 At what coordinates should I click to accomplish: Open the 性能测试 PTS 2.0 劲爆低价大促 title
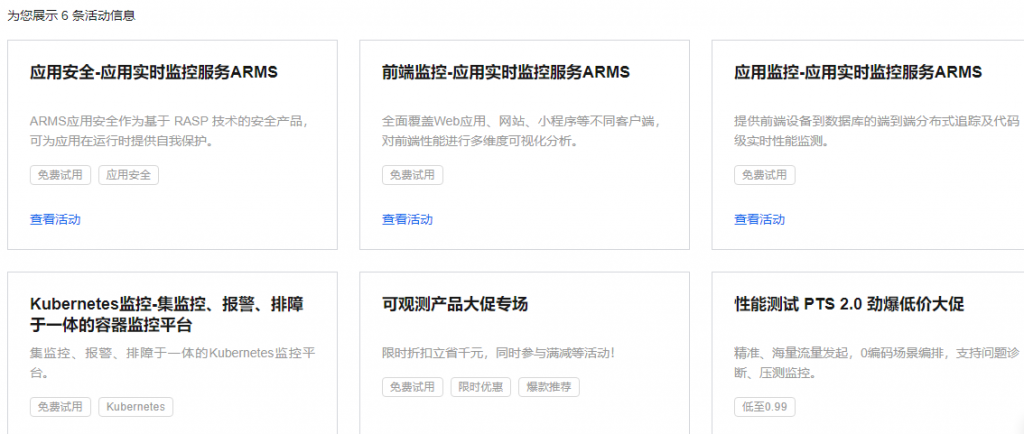(850, 304)
